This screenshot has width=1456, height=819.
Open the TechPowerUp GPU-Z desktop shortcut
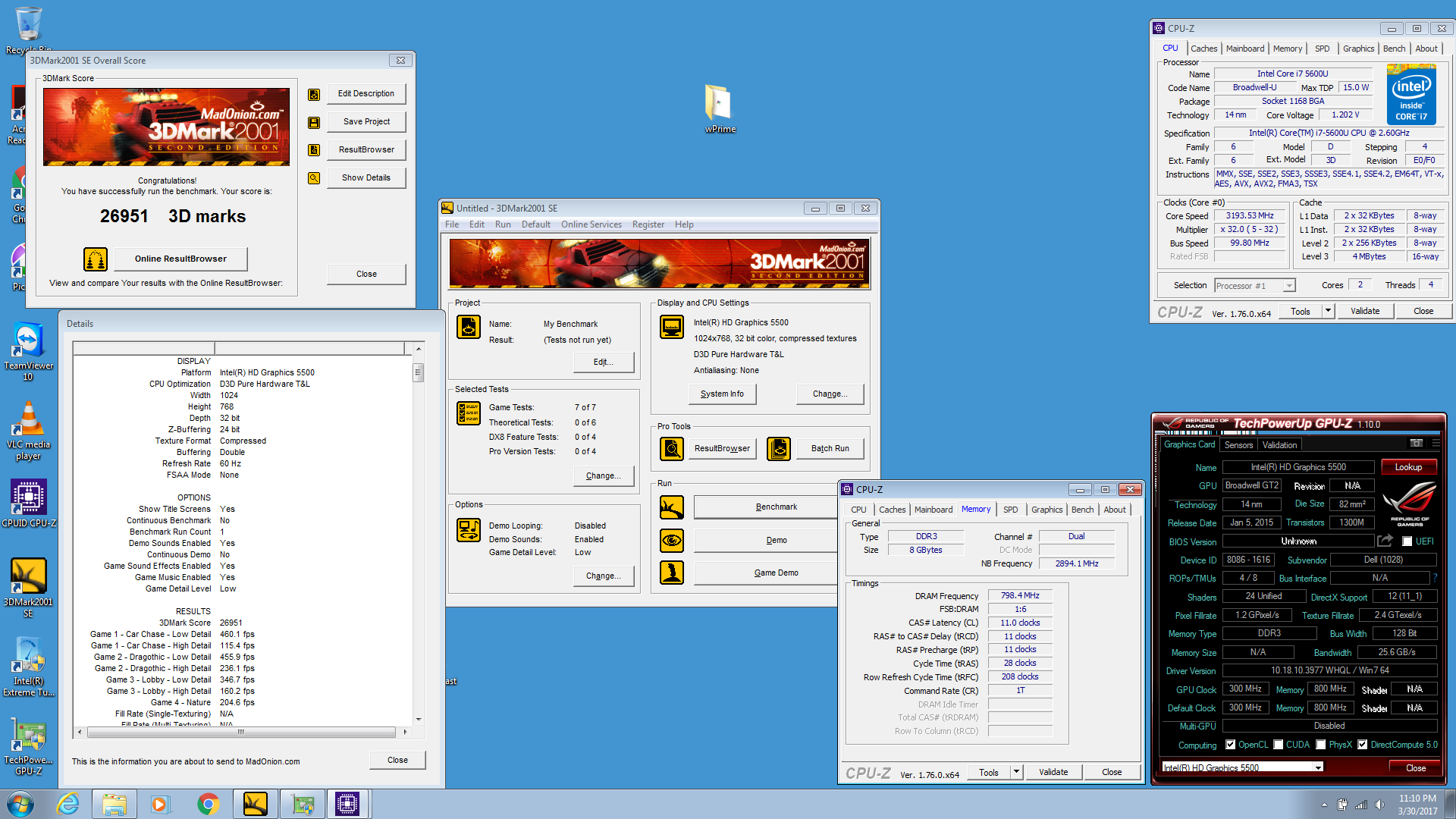[x=28, y=745]
